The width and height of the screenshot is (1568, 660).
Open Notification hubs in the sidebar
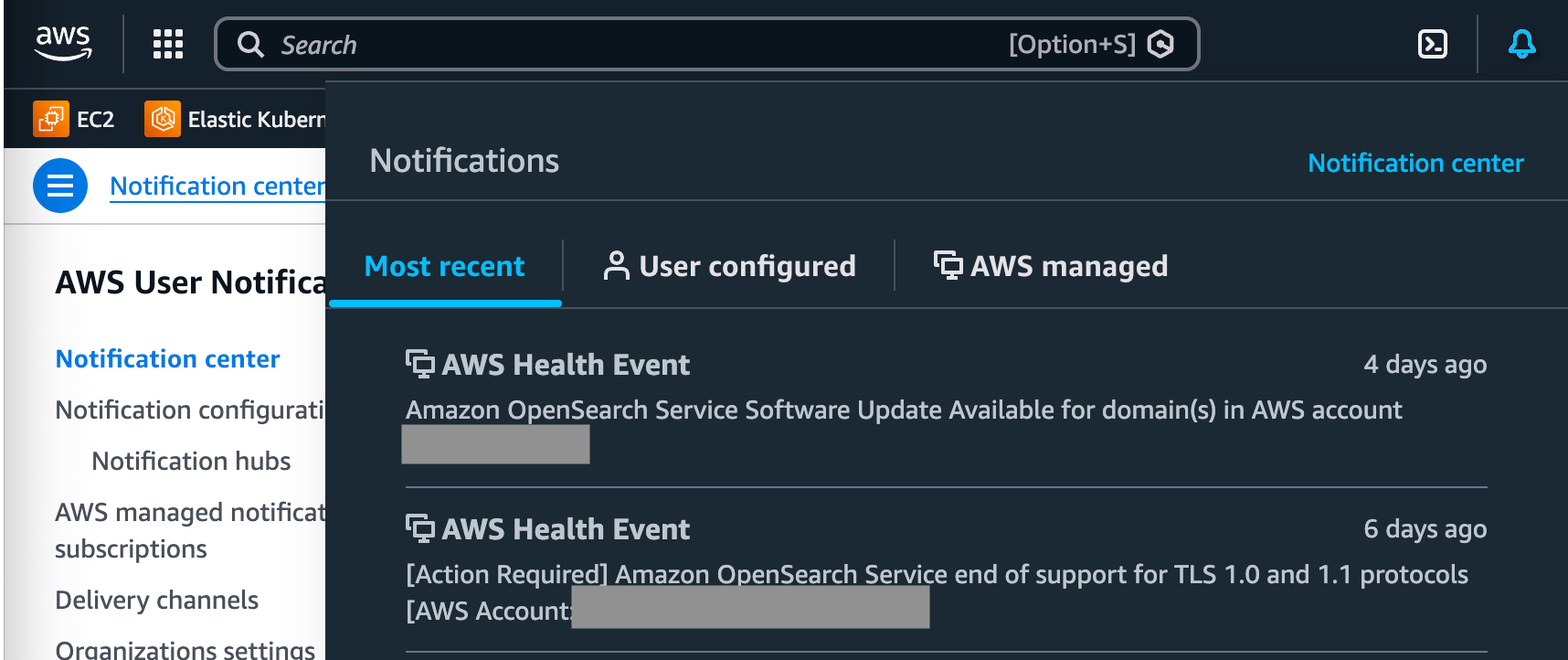[190, 461]
